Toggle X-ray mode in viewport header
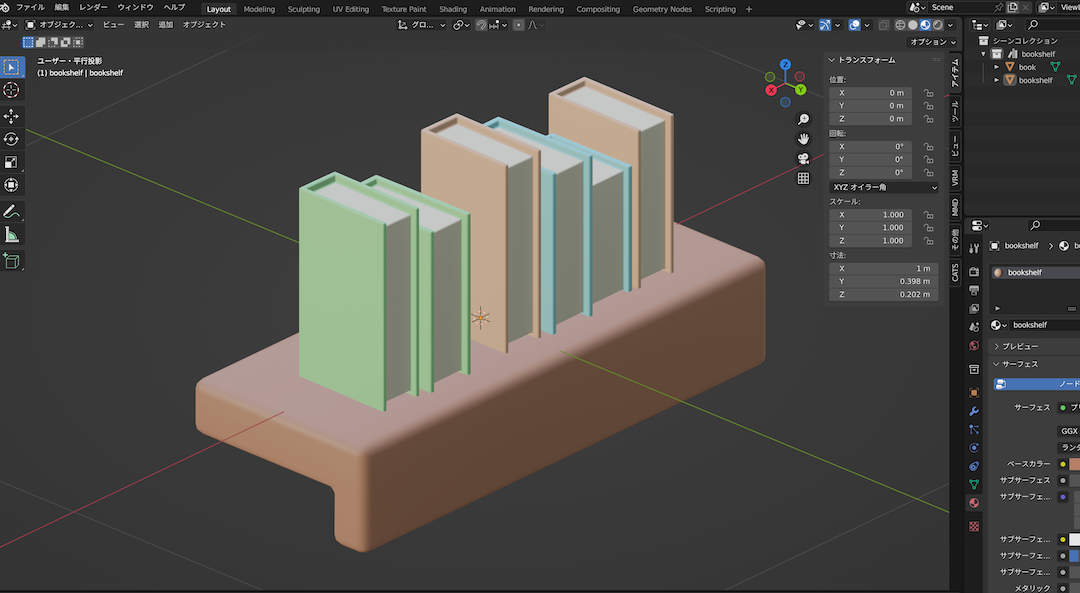1080x593 pixels. (x=884, y=25)
